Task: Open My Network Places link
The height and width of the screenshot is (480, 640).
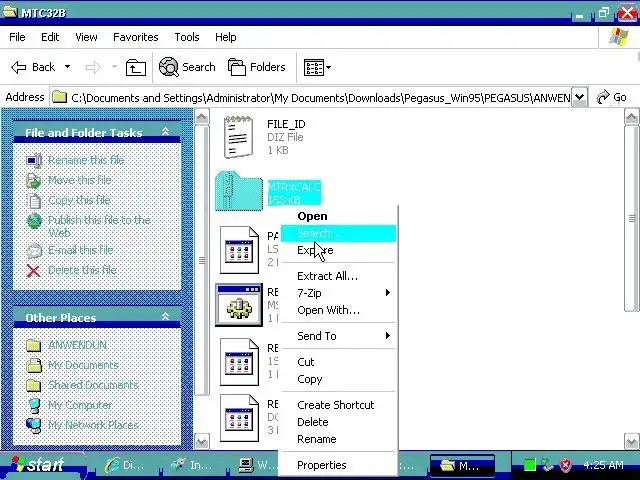Action: (x=93, y=425)
